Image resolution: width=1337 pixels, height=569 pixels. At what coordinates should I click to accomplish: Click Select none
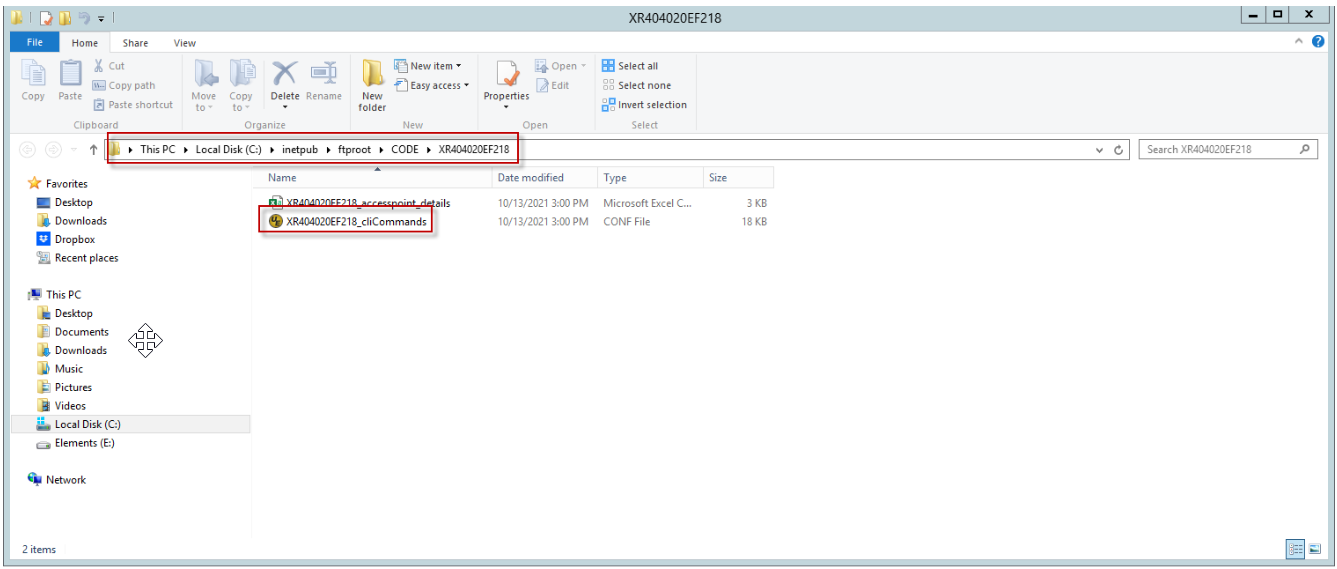click(636, 85)
